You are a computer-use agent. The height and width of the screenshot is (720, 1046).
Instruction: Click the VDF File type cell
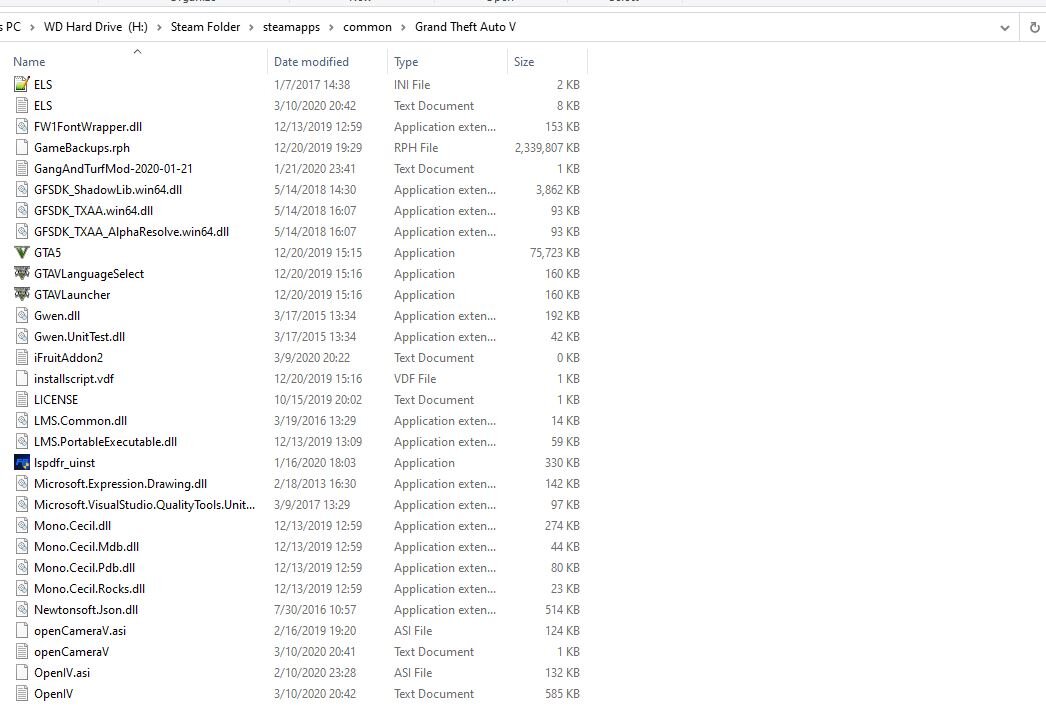click(x=415, y=378)
